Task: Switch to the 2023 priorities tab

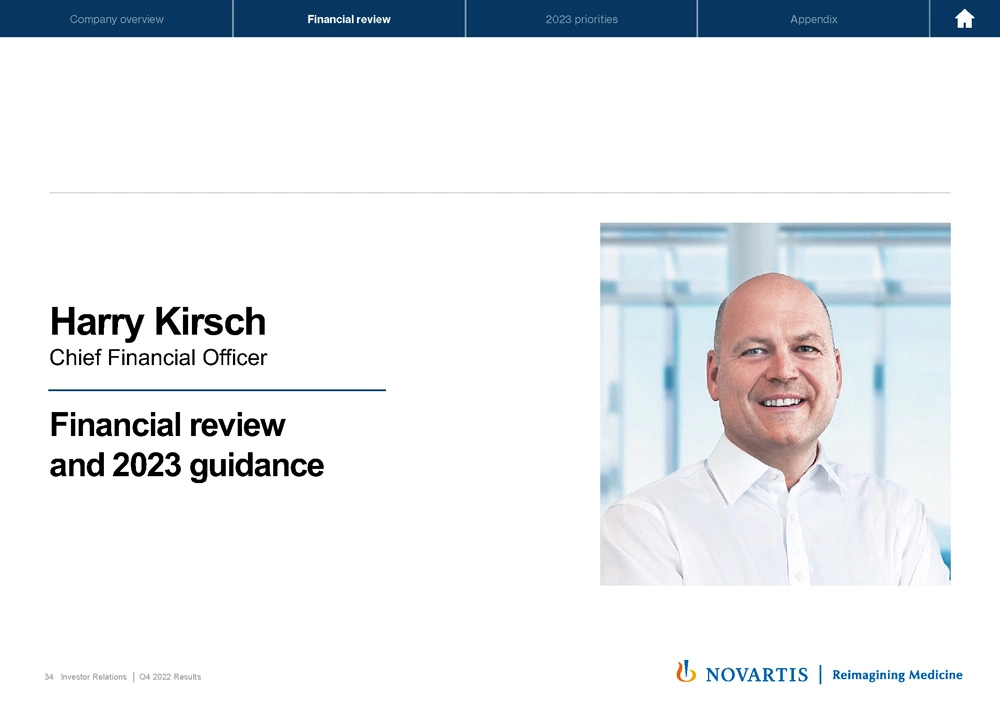Action: 581,19
